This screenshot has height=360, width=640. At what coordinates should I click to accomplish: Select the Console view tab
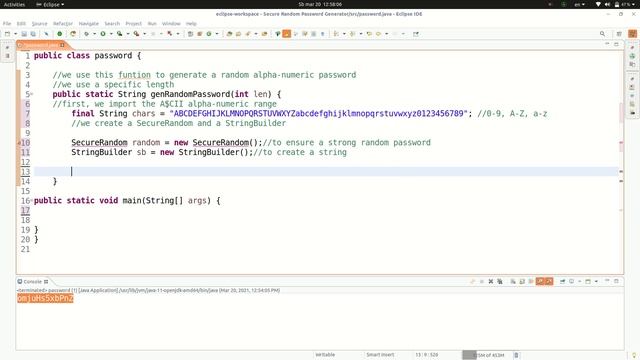[x=33, y=282]
